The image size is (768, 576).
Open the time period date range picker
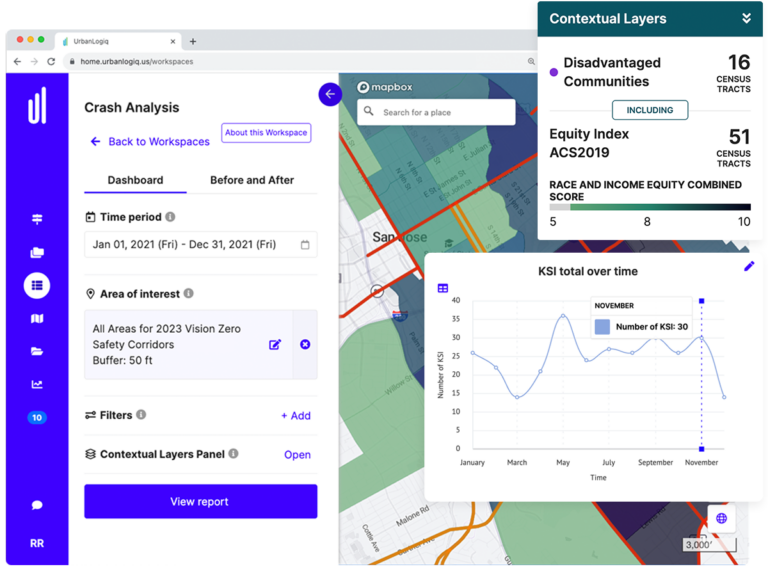[200, 244]
